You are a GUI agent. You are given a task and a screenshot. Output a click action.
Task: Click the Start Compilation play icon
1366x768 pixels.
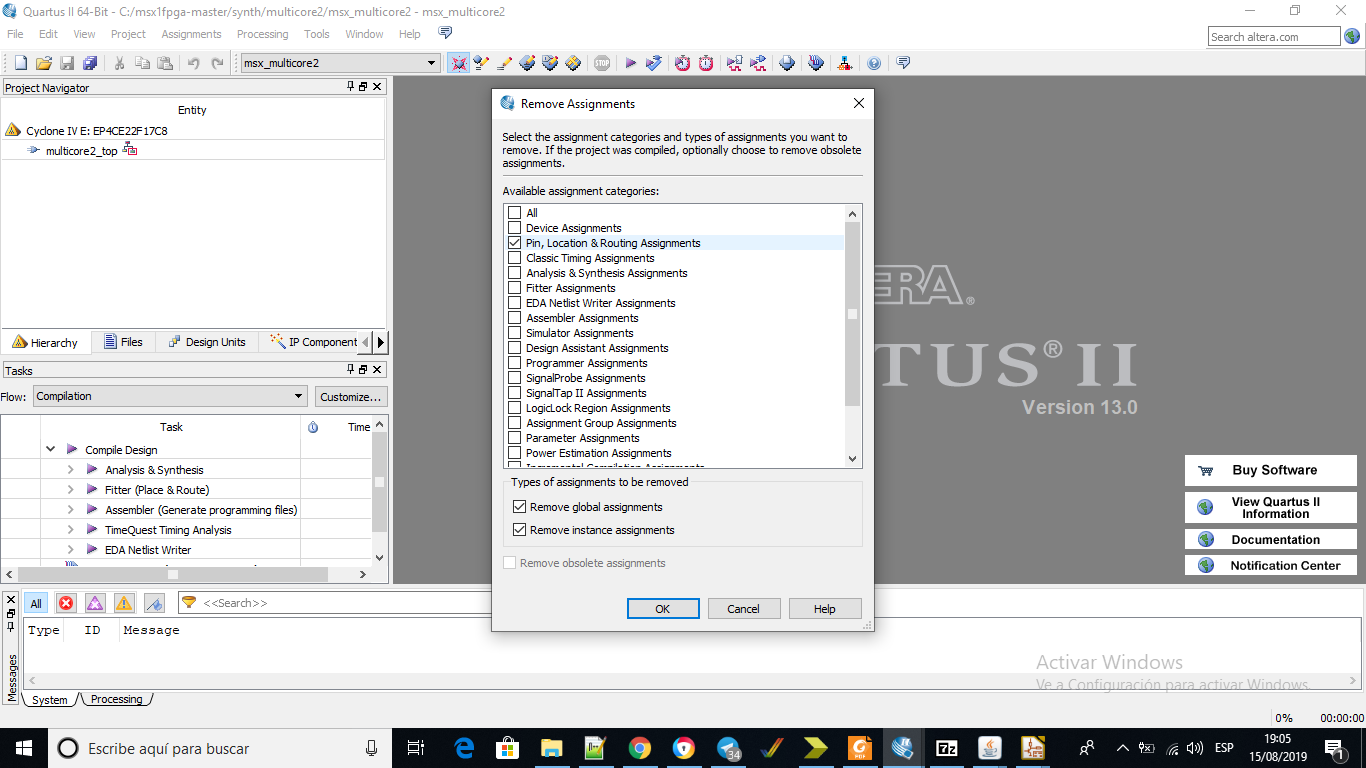631,63
